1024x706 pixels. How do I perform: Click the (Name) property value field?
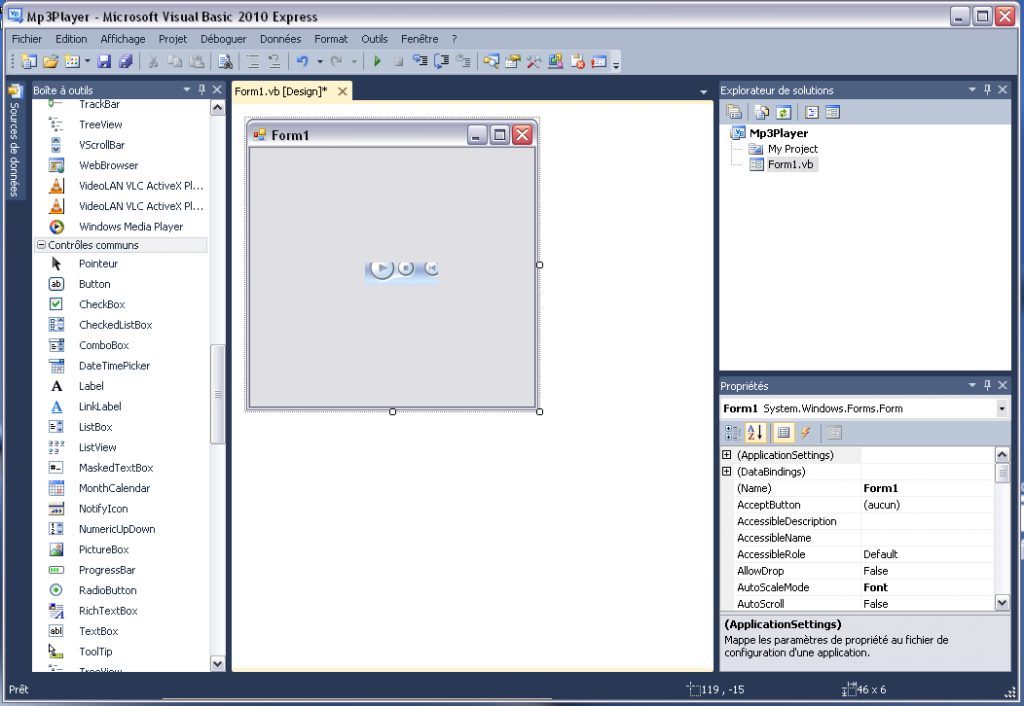click(927, 488)
